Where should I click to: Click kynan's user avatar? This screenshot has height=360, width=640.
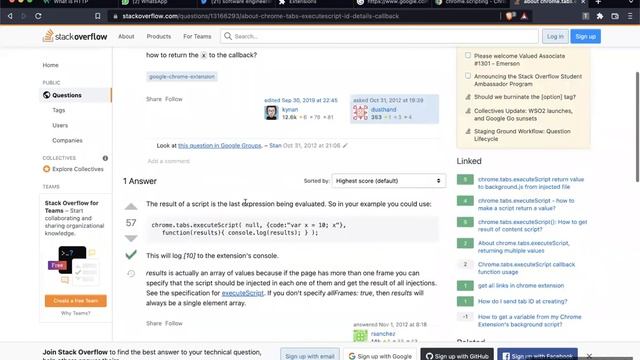pyautogui.click(x=271, y=113)
